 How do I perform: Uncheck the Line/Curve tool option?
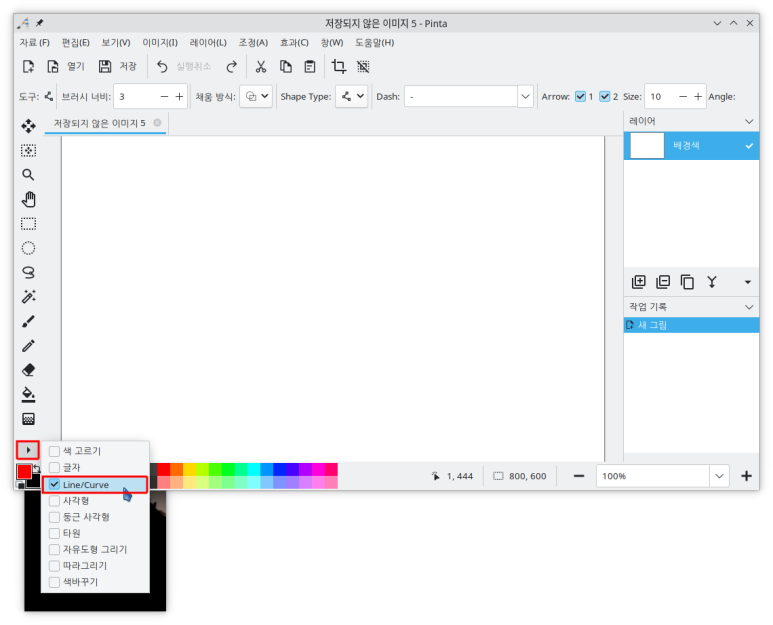54,485
